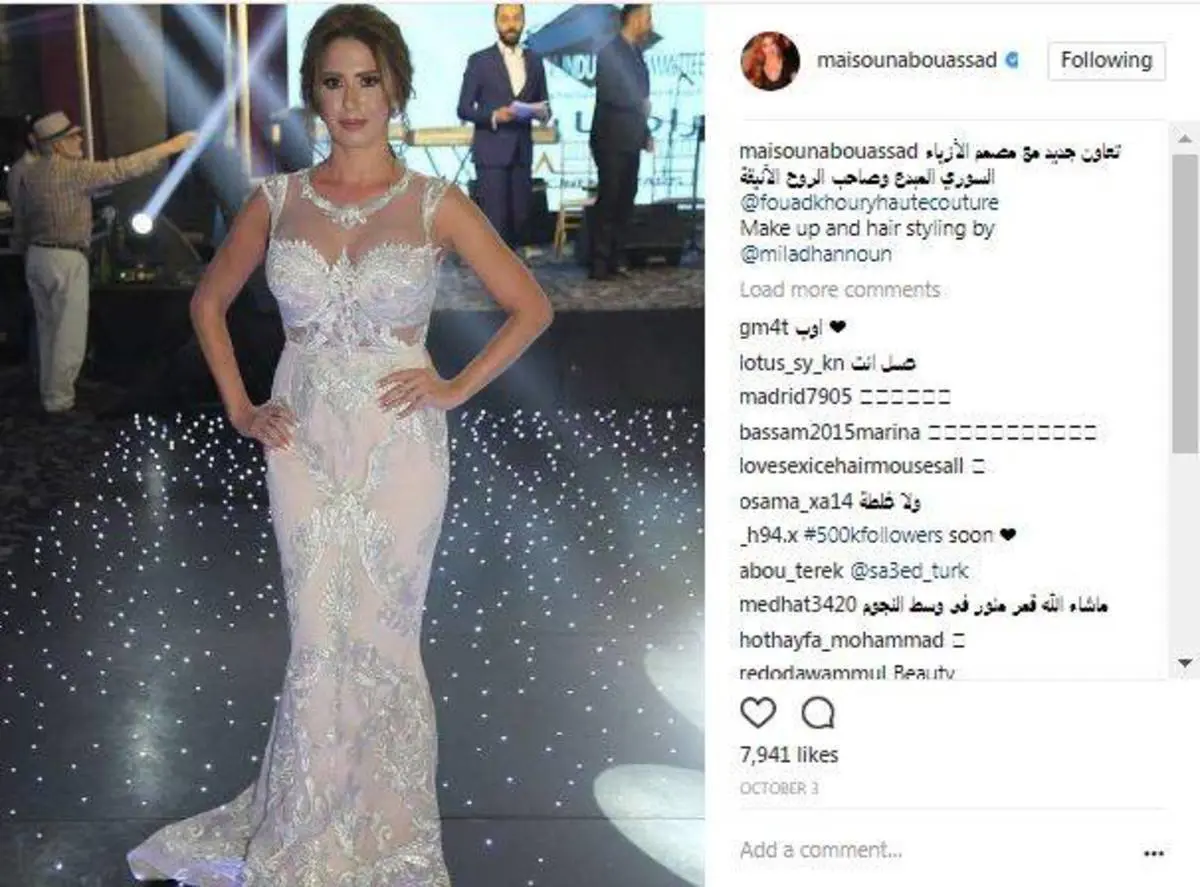Screen dimensions: 1200x887
Task: Click the comments scrollbar down arrow
Action: tap(1185, 662)
